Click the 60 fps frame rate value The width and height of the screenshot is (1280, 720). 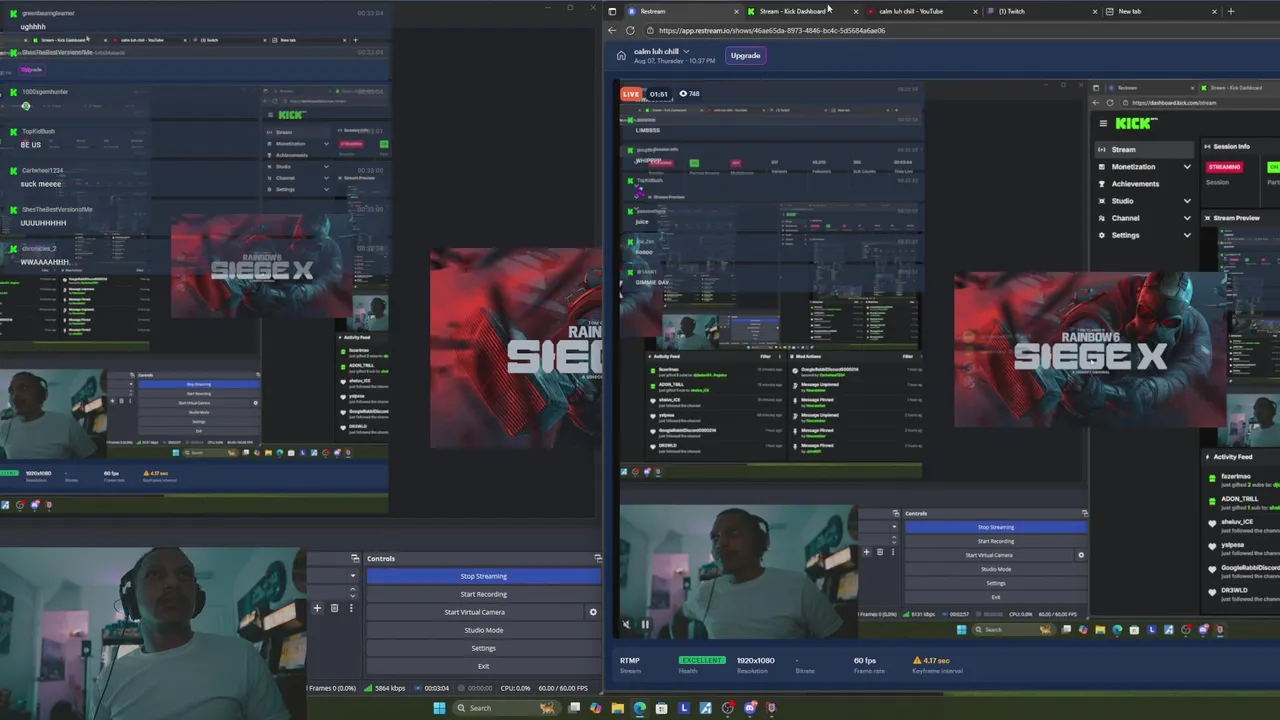tap(865, 660)
